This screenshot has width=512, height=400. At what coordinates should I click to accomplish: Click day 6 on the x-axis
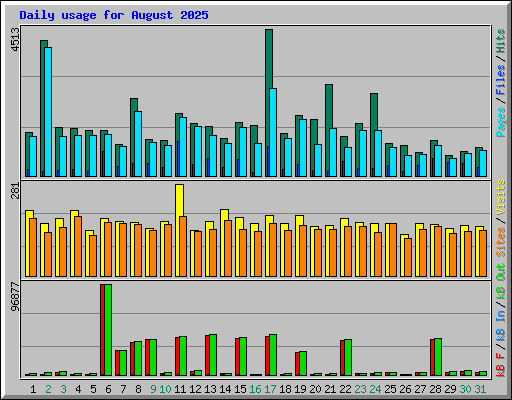(x=108, y=389)
